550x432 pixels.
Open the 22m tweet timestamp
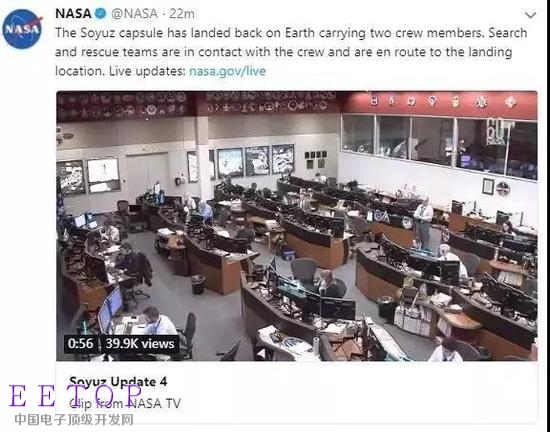coord(182,14)
